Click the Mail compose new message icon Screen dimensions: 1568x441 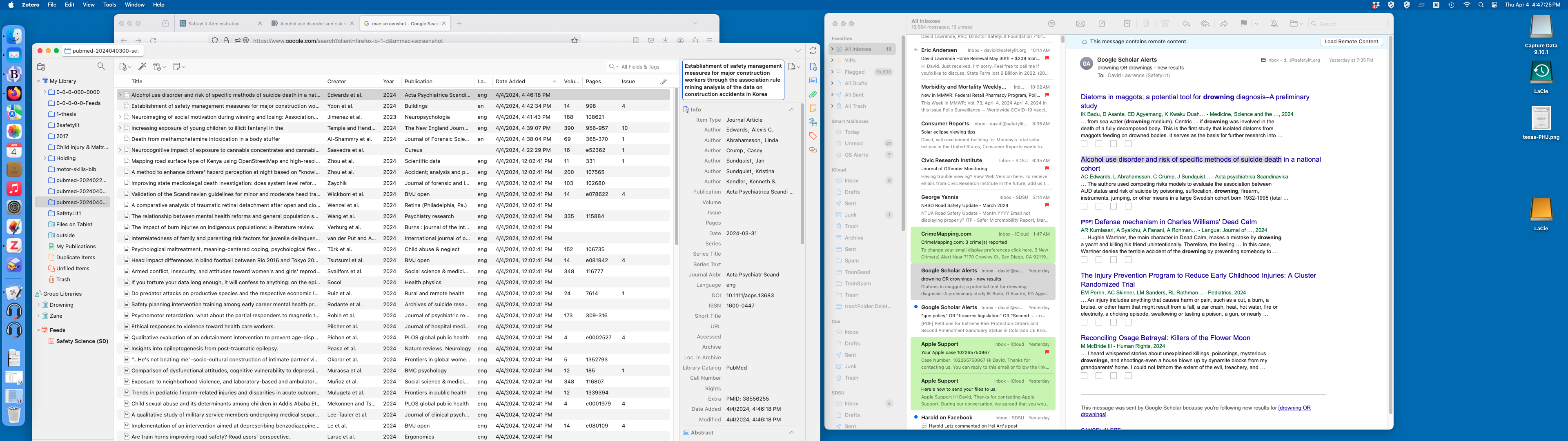pos(1102,24)
